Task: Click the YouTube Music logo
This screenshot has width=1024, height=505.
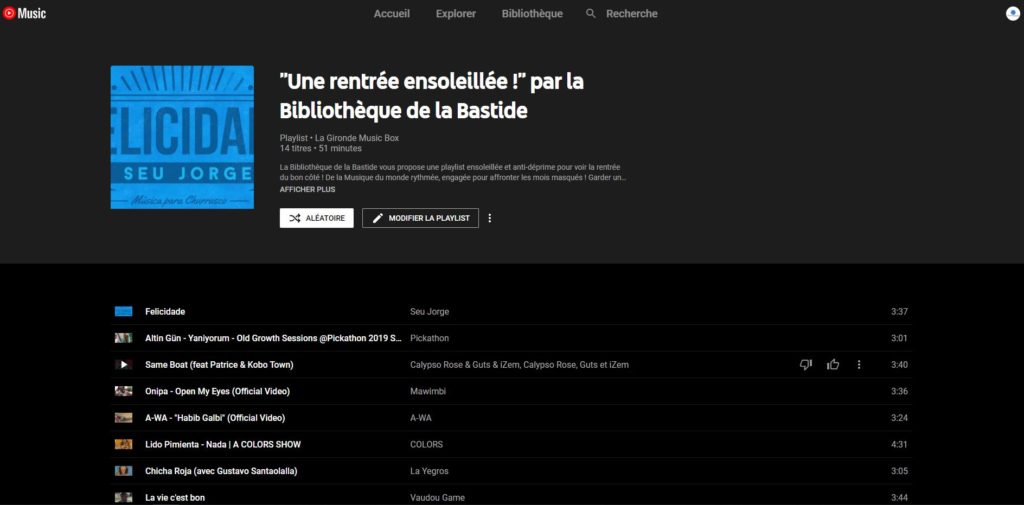Action: 24,13
